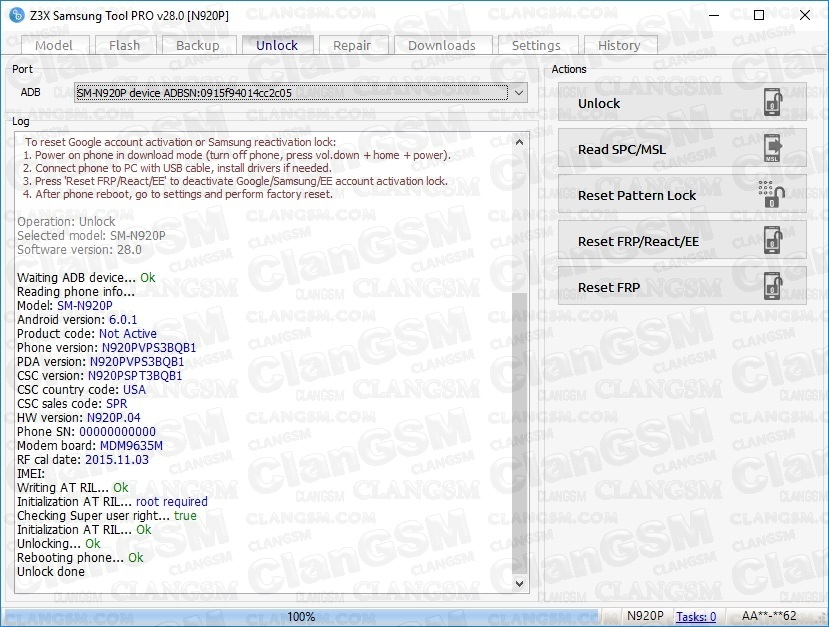Viewport: 829px width, 627px height.
Task: Click 'CSC country code: USA' log line
Action: [x=81, y=390]
